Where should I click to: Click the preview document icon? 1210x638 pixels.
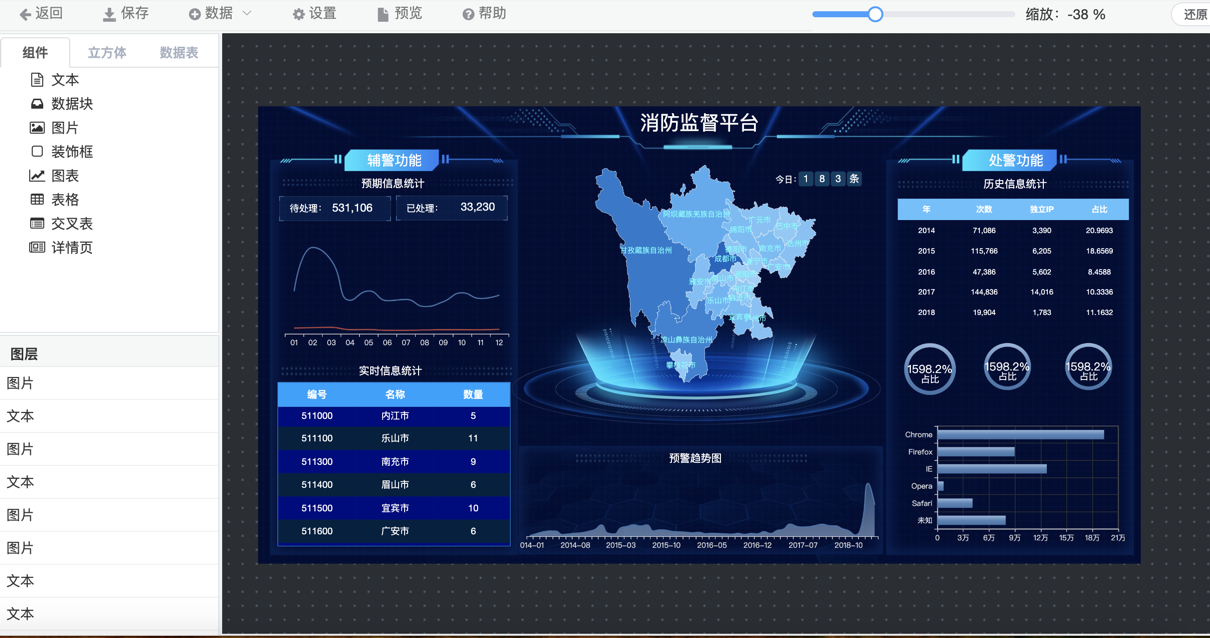point(382,14)
